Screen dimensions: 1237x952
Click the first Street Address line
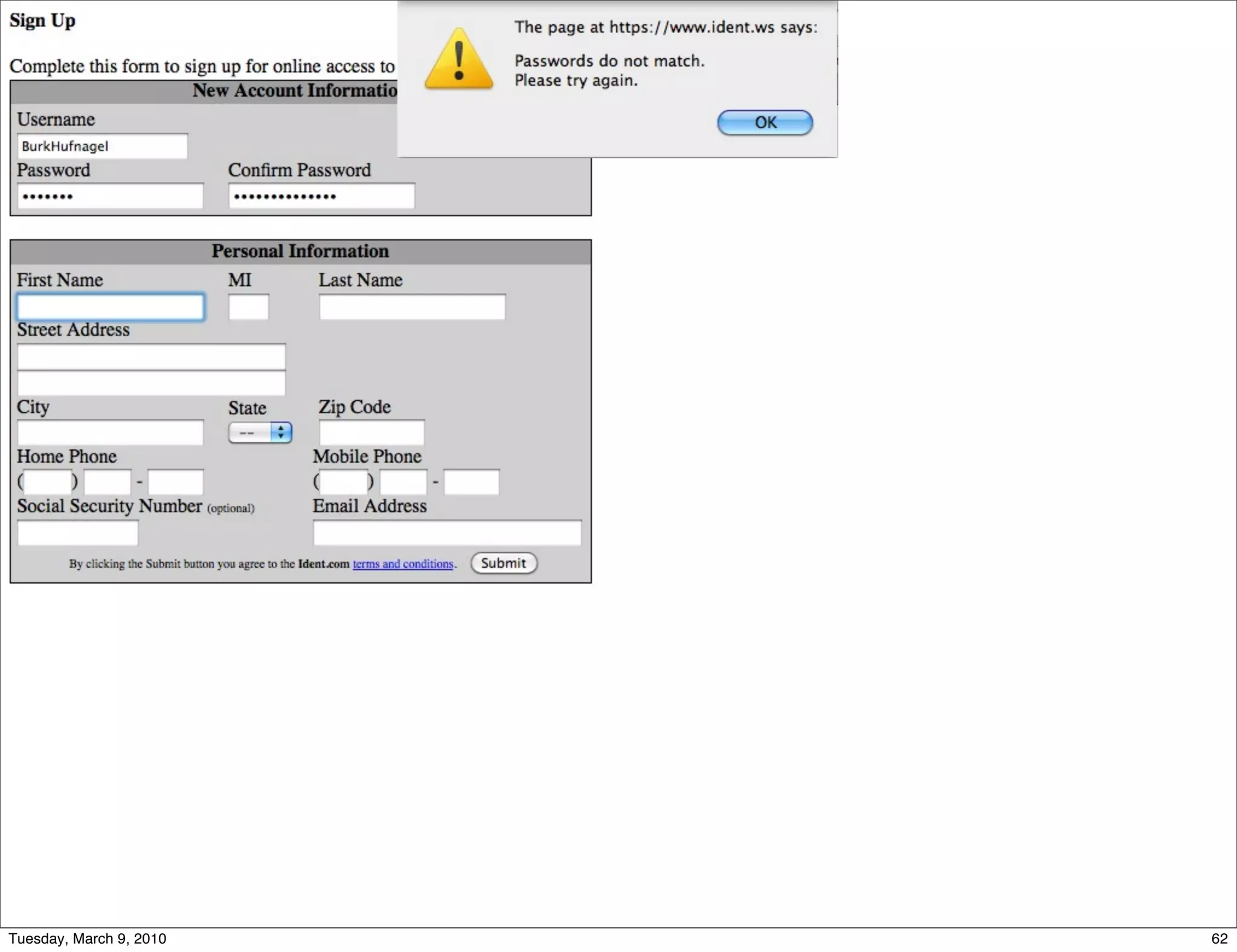click(151, 356)
